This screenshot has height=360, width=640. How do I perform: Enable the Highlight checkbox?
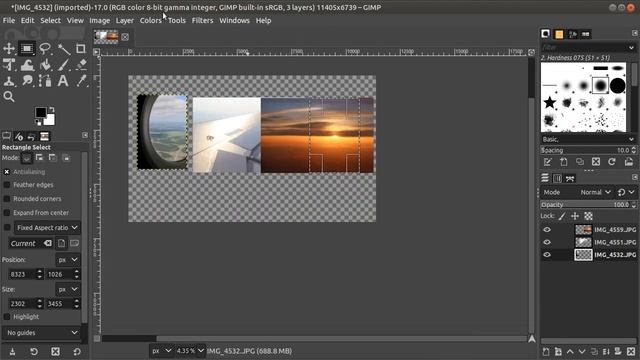click(7, 317)
